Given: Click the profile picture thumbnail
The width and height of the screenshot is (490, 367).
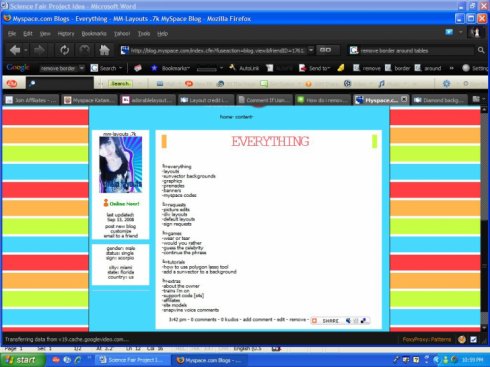Looking at the screenshot, I should [120, 165].
